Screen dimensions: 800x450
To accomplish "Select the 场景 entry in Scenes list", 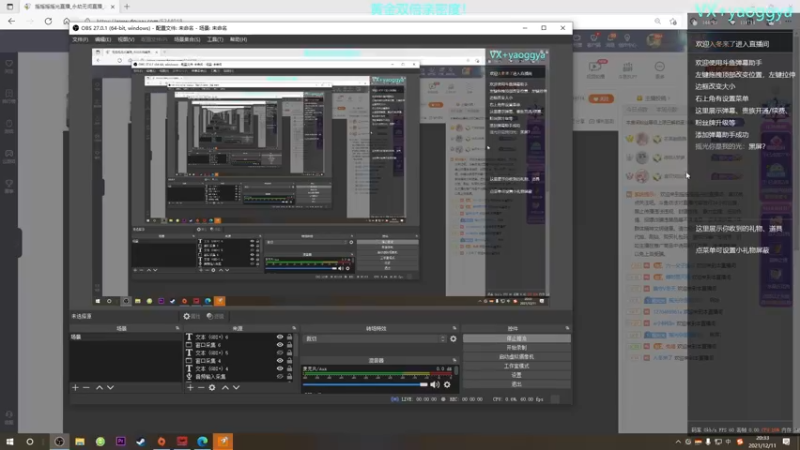I will [126, 337].
